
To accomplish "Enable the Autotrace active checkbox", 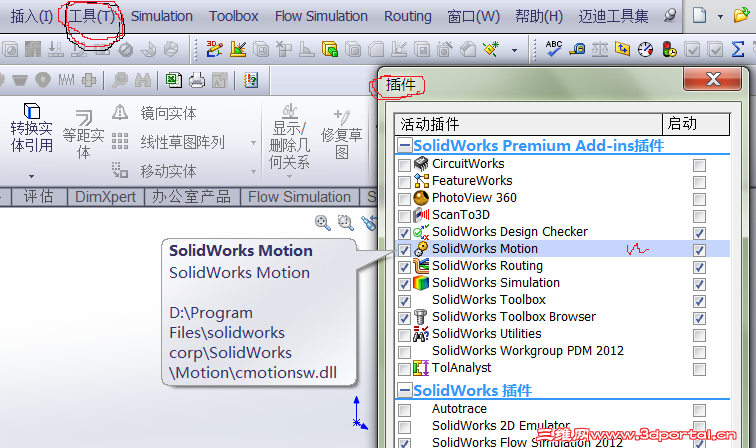I will point(405,410).
